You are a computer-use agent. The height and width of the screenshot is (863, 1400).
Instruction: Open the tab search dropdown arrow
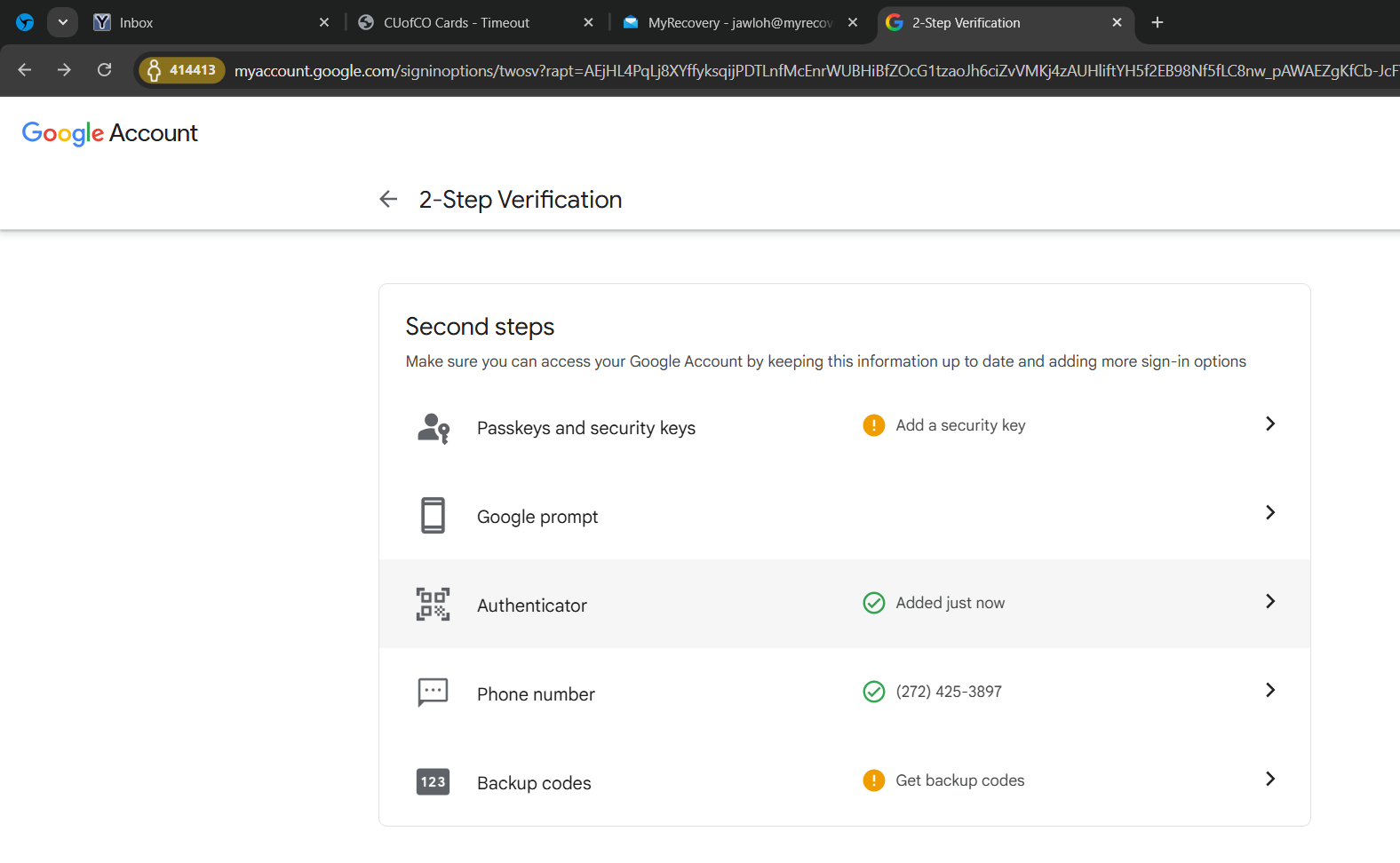62,22
